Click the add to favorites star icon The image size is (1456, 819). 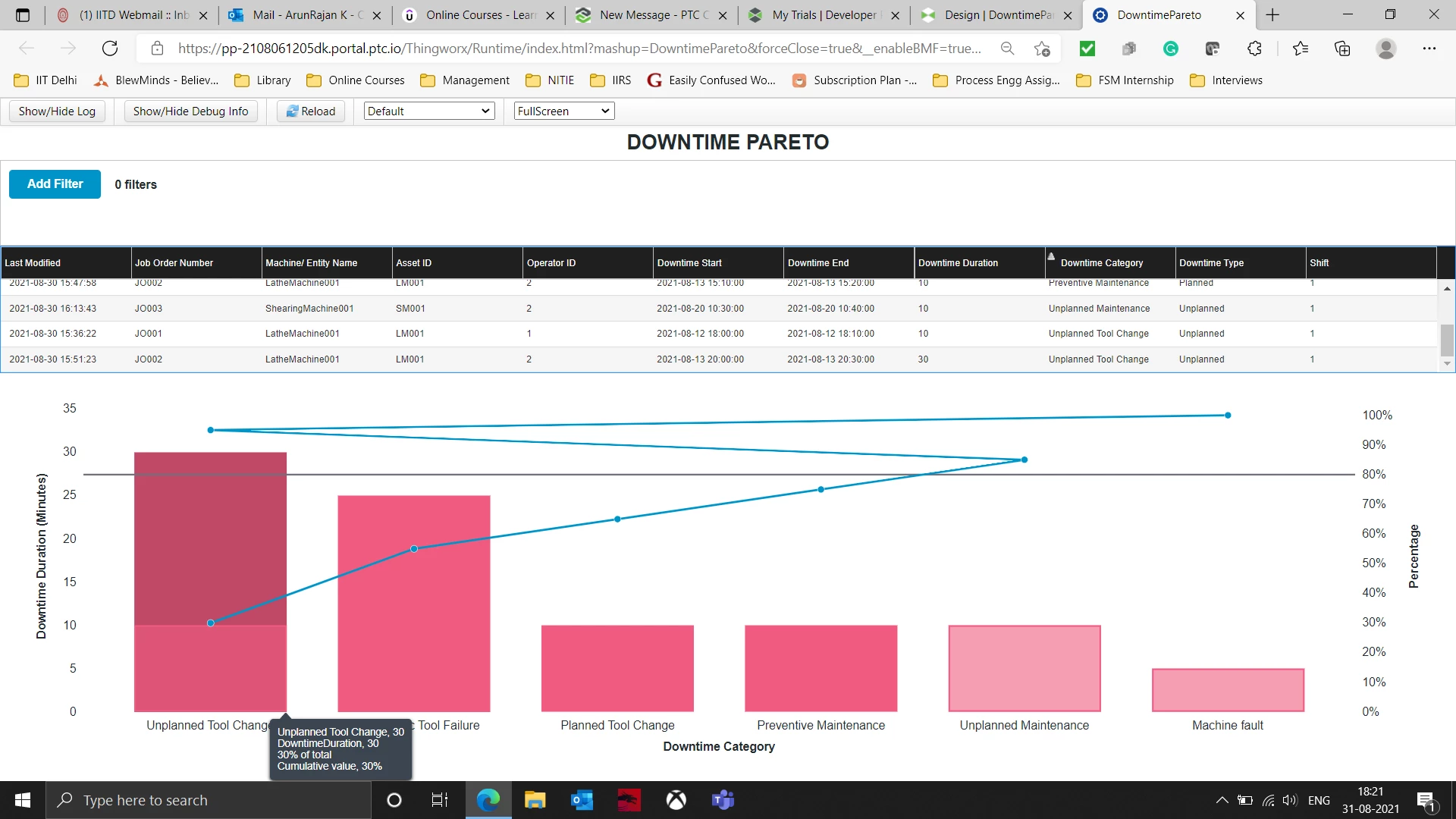(1042, 49)
